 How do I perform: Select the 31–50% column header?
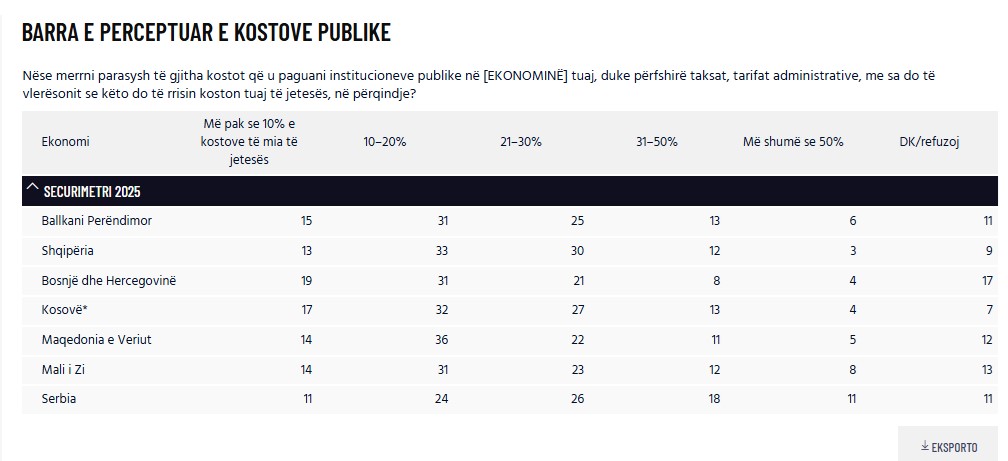click(x=657, y=142)
